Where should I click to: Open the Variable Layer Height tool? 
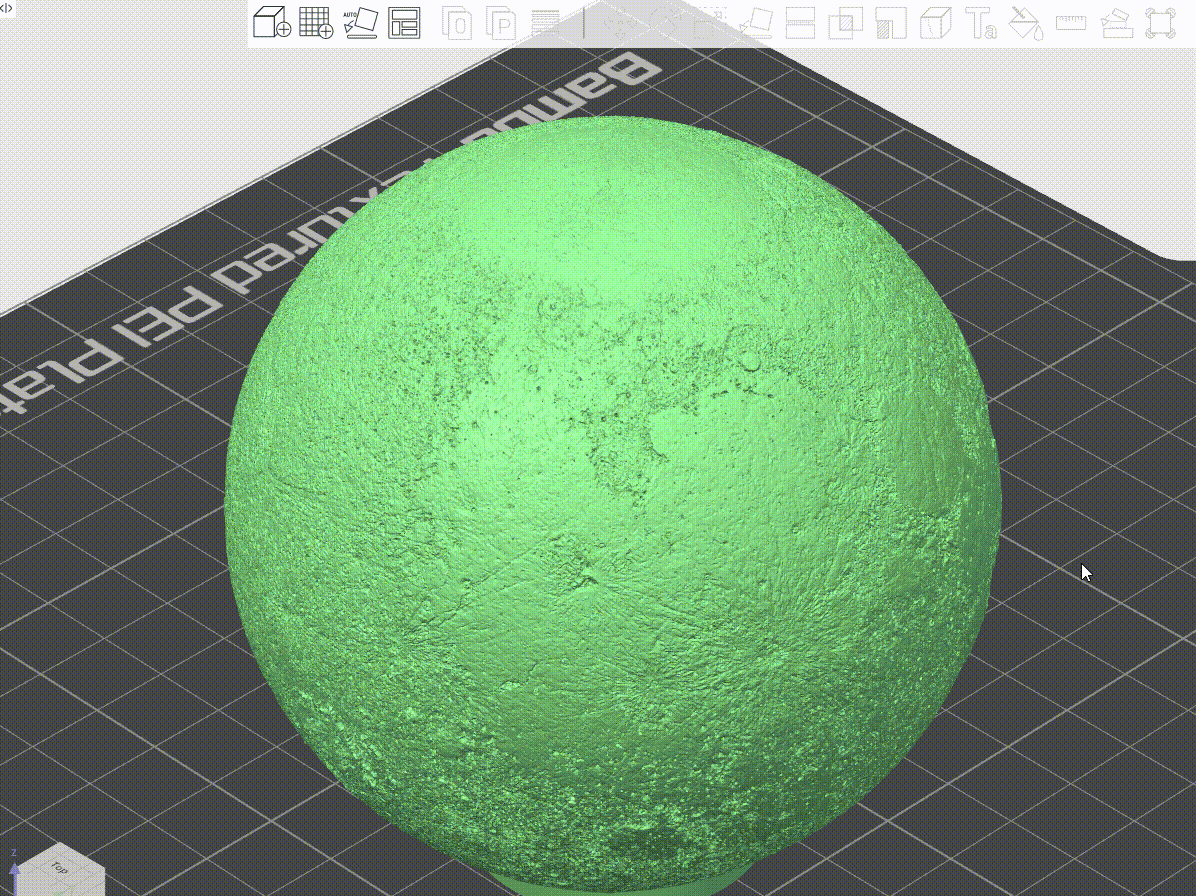click(545, 23)
